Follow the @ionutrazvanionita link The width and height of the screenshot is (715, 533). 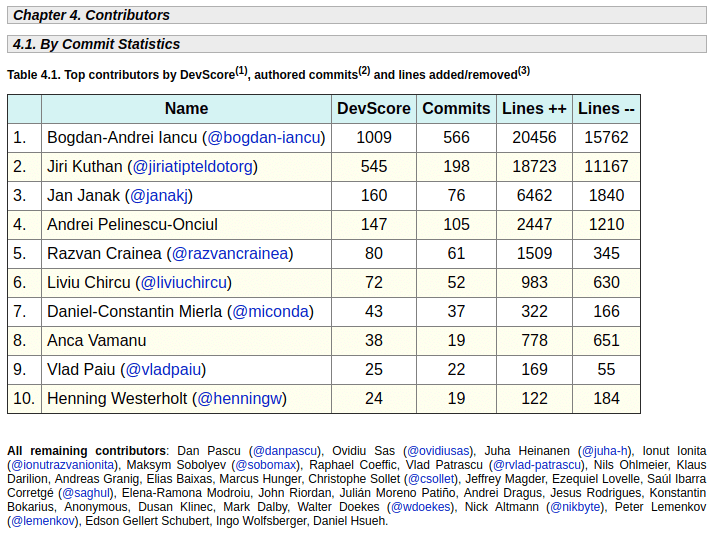click(62, 465)
